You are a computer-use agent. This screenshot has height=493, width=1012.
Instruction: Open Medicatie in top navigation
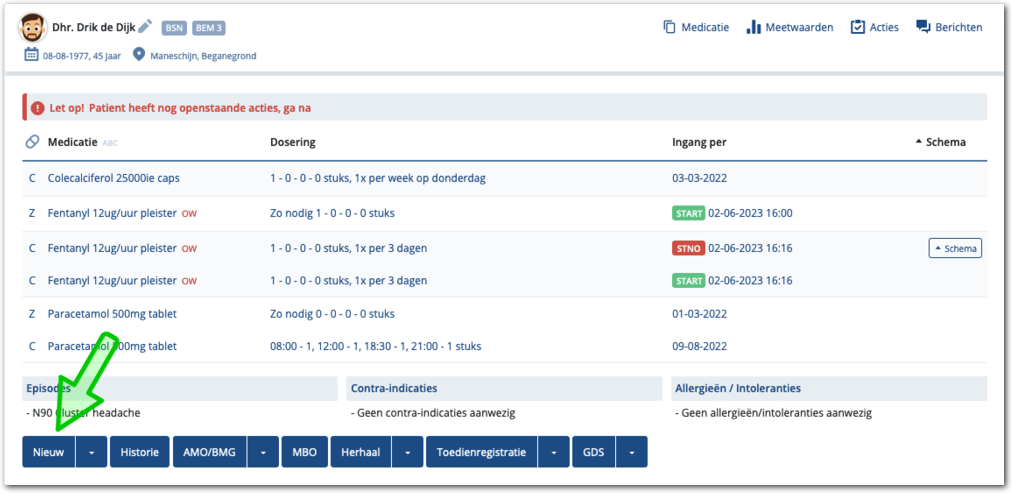tap(696, 28)
